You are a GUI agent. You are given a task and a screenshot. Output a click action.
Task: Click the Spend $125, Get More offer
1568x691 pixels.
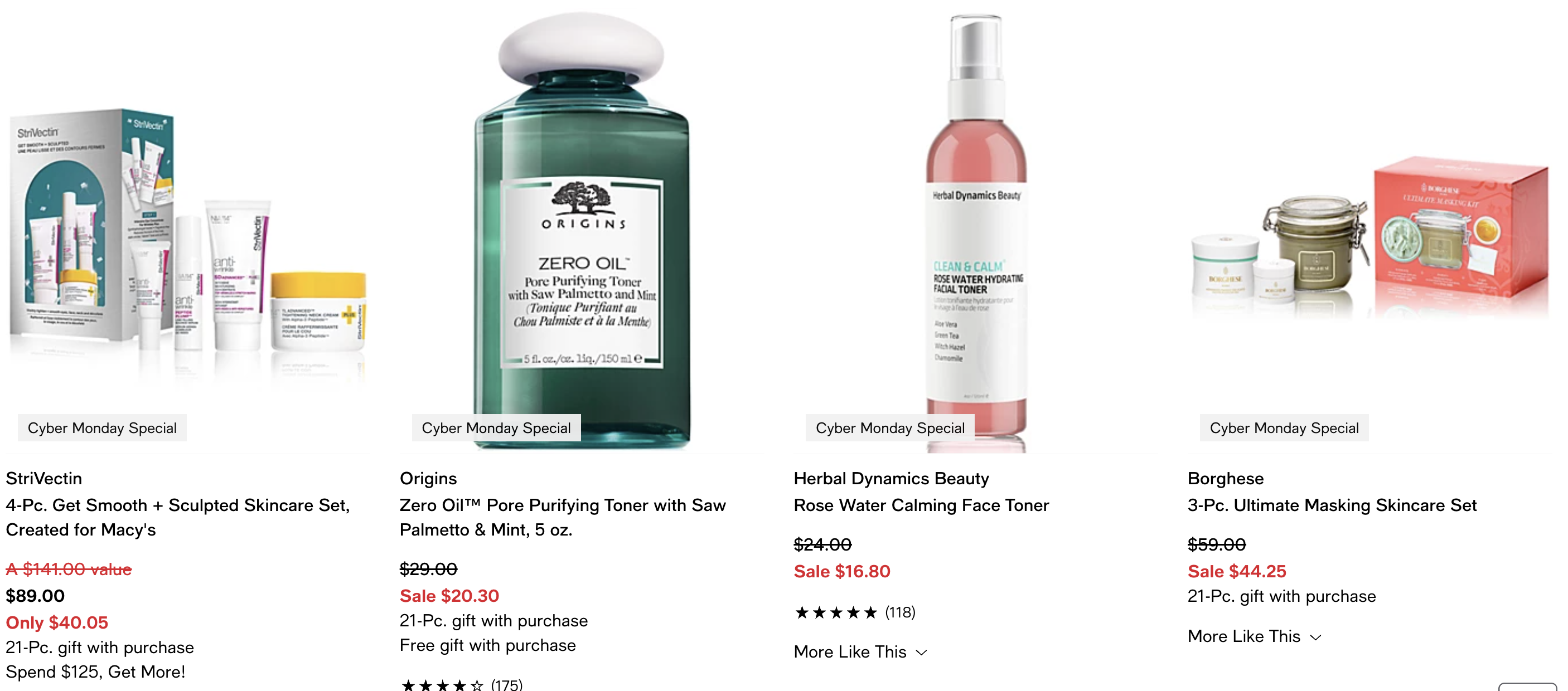pyautogui.click(x=95, y=671)
